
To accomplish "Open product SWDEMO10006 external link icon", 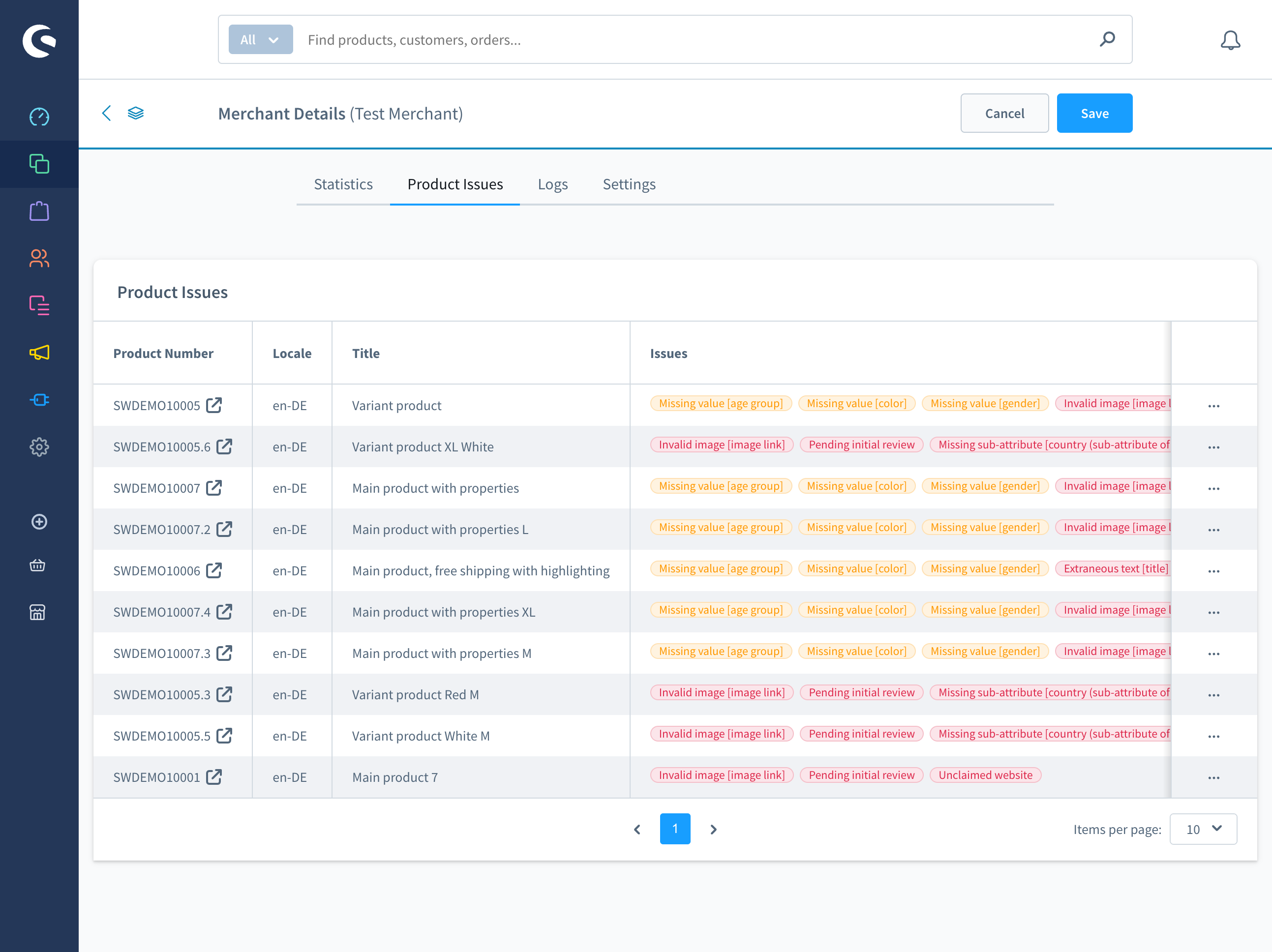I will click(x=214, y=571).
